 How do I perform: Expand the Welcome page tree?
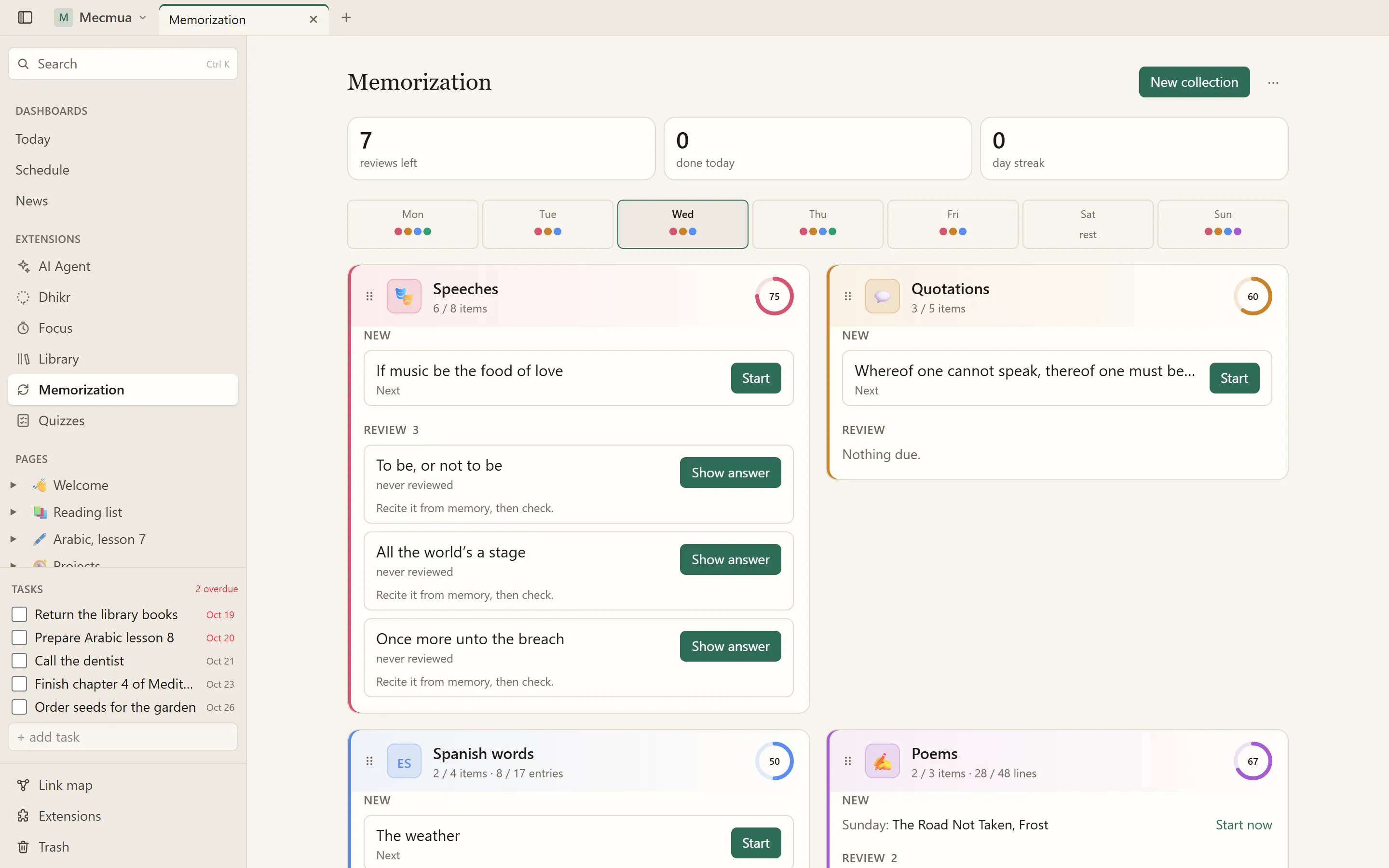pyautogui.click(x=13, y=485)
